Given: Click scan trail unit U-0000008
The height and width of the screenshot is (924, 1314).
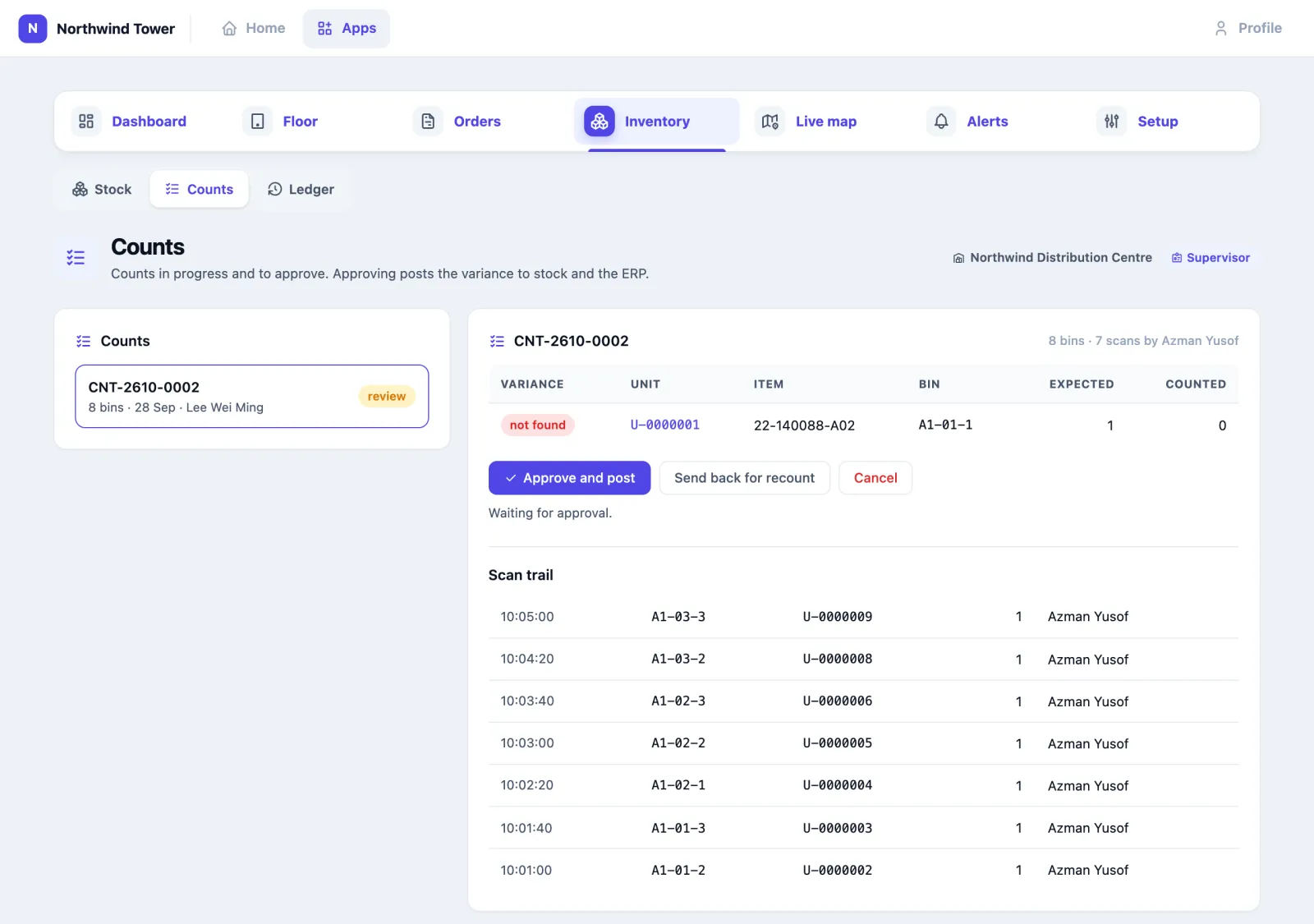Looking at the screenshot, I should point(838,659).
